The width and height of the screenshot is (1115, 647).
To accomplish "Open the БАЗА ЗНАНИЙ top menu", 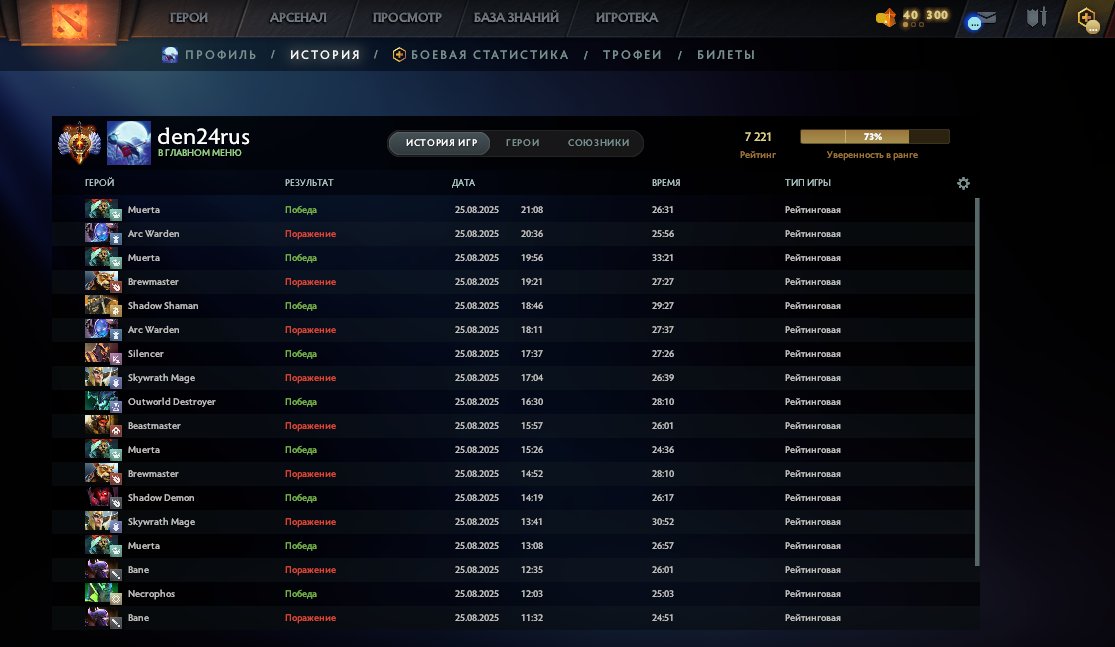I will click(516, 18).
